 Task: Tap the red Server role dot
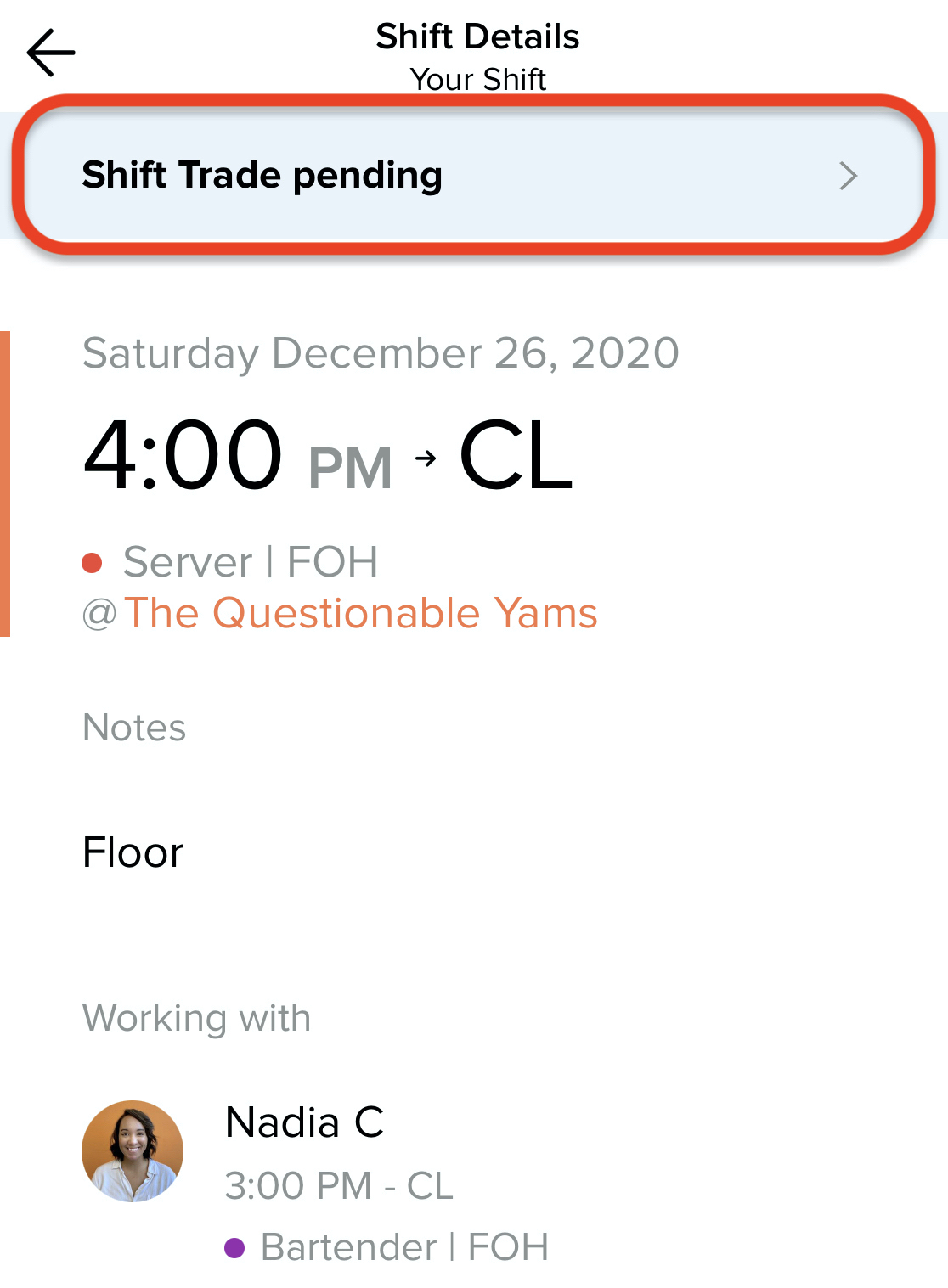[92, 563]
